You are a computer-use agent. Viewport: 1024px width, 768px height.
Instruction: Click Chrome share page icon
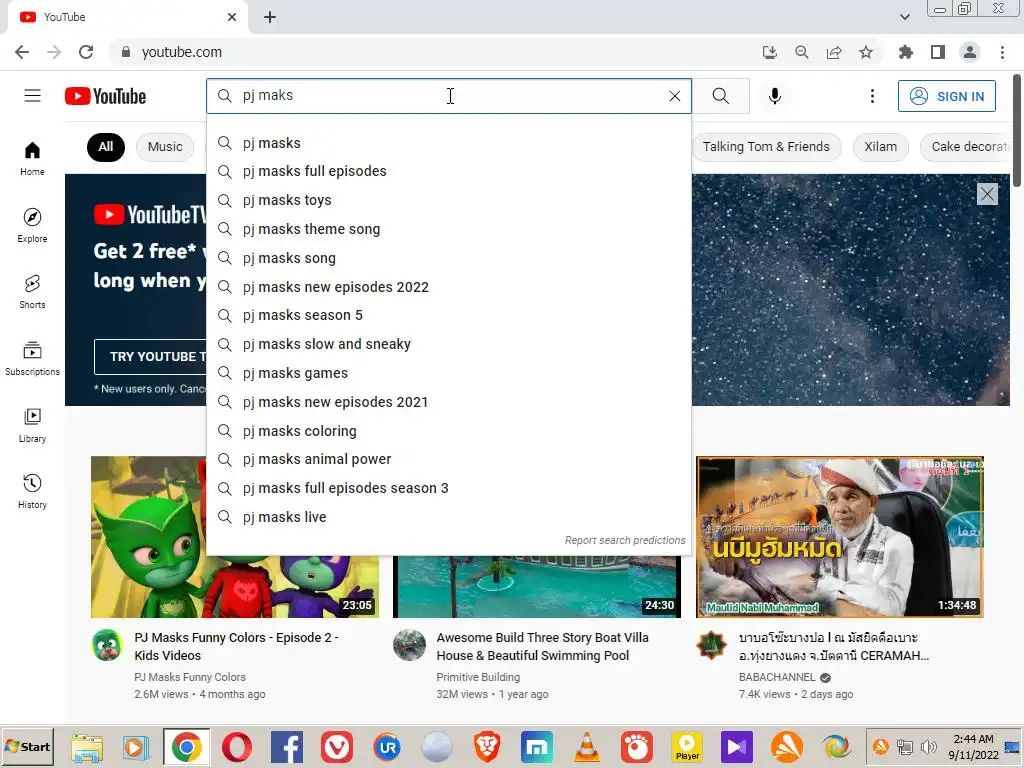tap(834, 52)
